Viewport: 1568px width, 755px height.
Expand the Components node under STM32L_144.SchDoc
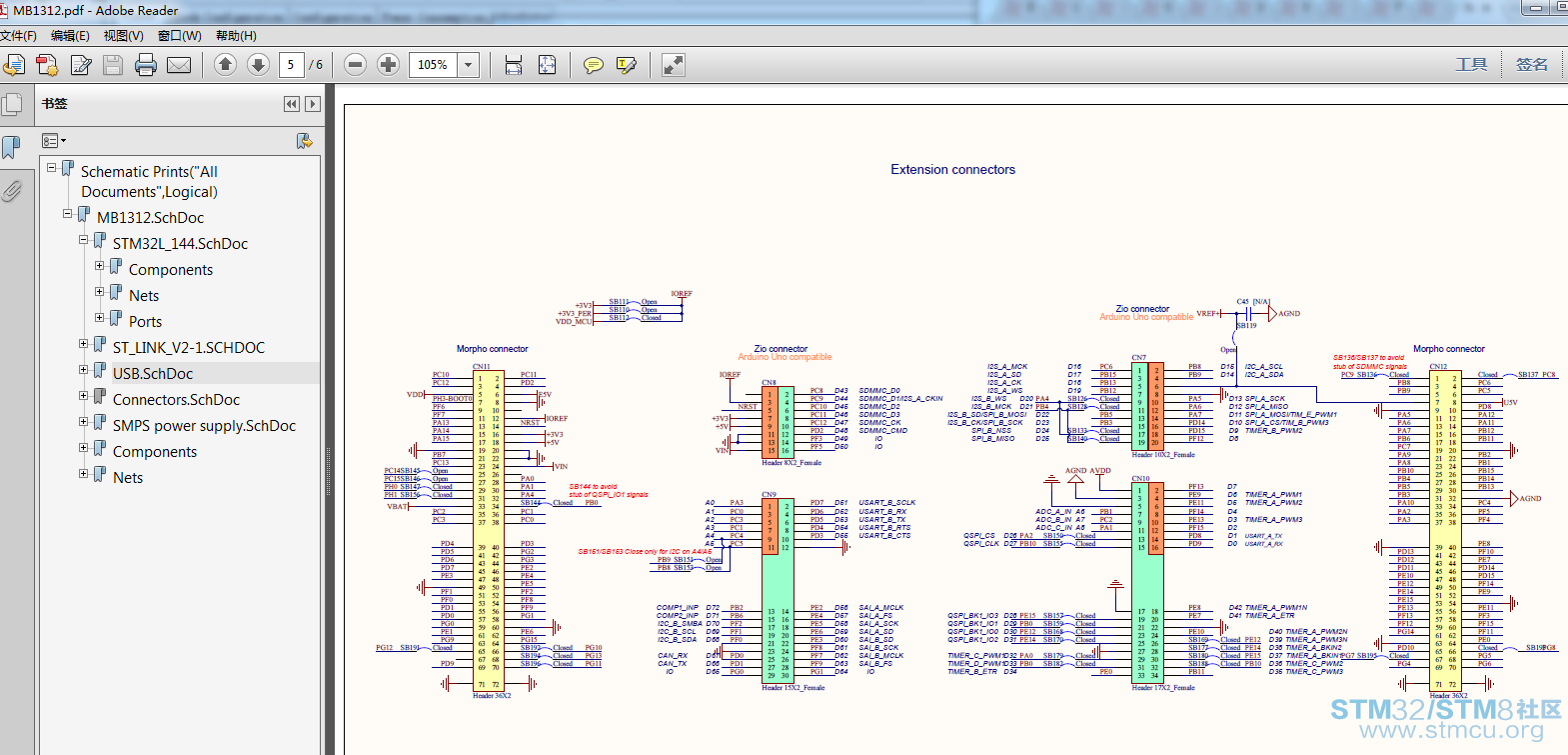(x=100, y=266)
